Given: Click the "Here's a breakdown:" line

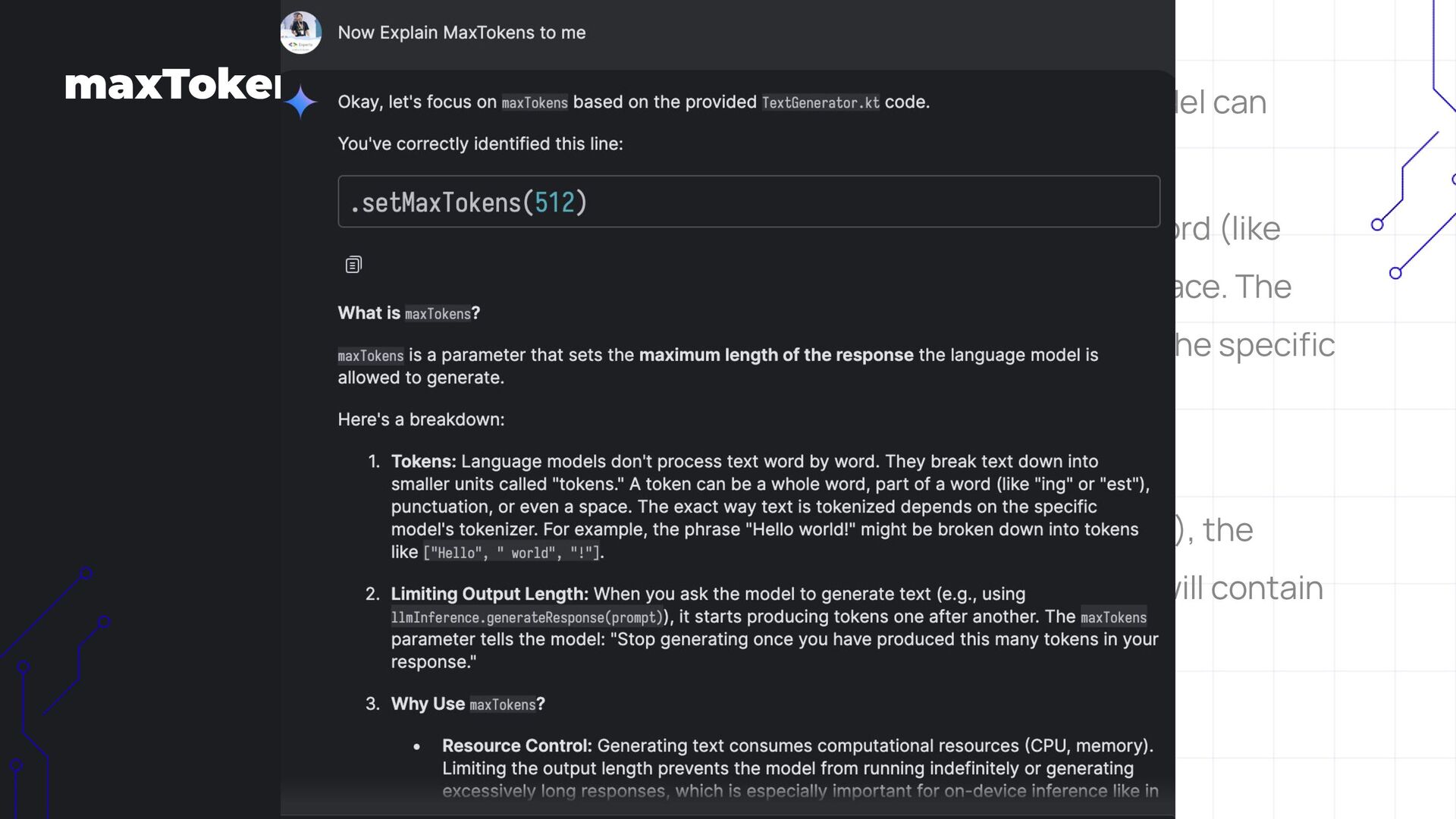Looking at the screenshot, I should click(x=421, y=419).
